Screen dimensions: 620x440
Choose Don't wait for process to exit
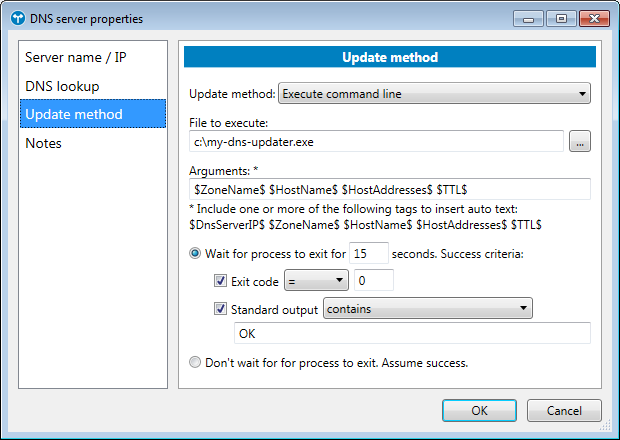pos(196,362)
